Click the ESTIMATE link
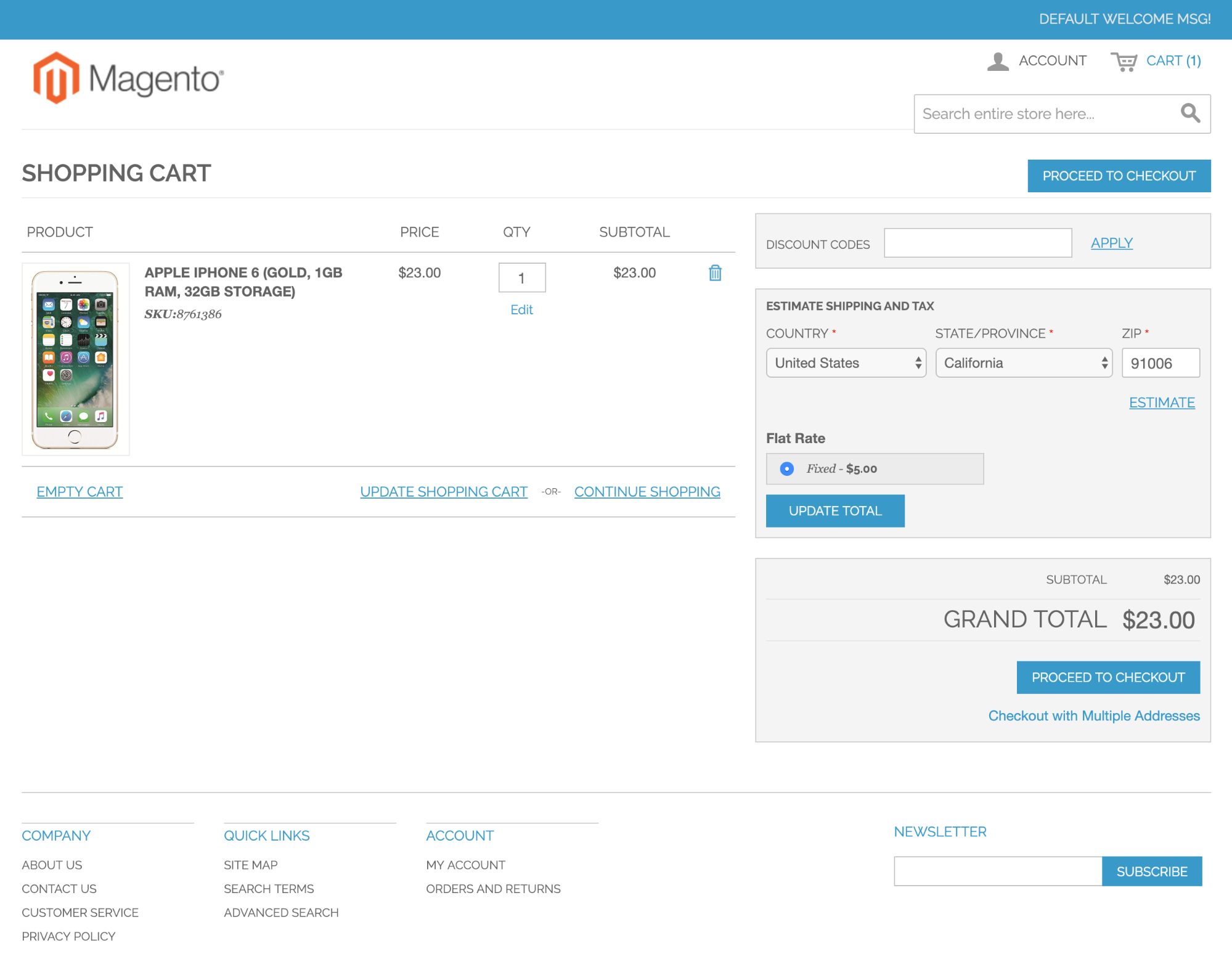The width and height of the screenshot is (1232, 959). point(1162,402)
